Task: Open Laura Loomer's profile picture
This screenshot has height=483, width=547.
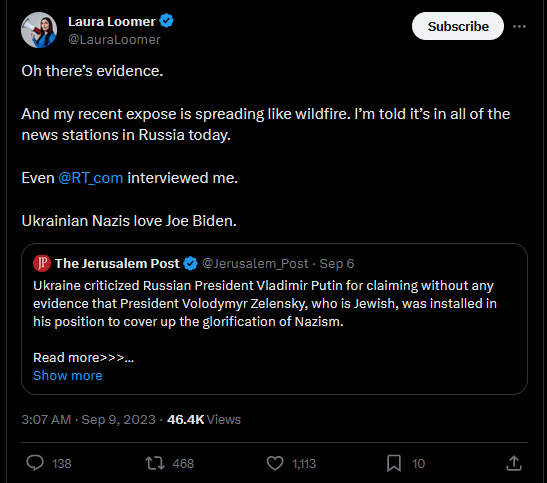Action: tap(39, 30)
